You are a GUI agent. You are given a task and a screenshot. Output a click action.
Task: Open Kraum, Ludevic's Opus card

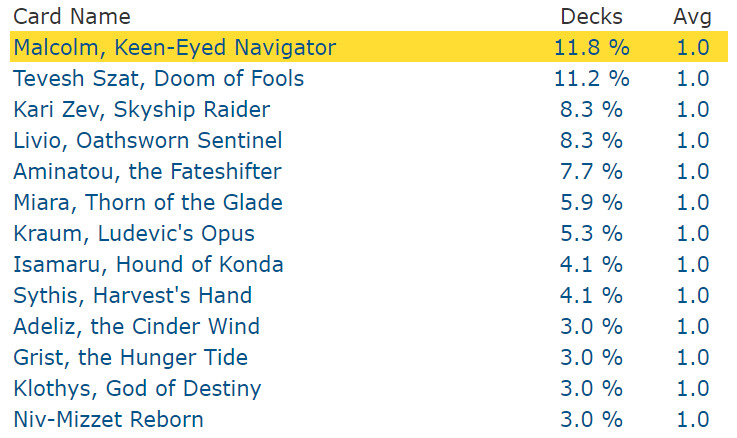coord(134,233)
